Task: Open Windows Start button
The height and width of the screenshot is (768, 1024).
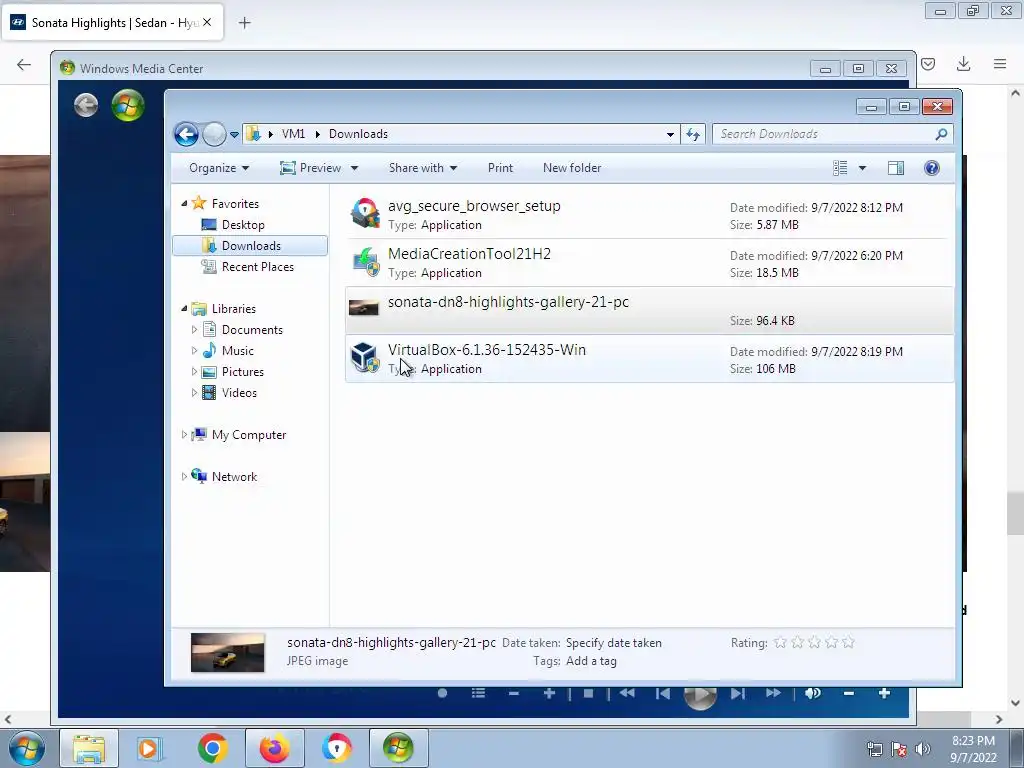Action: click(x=27, y=748)
